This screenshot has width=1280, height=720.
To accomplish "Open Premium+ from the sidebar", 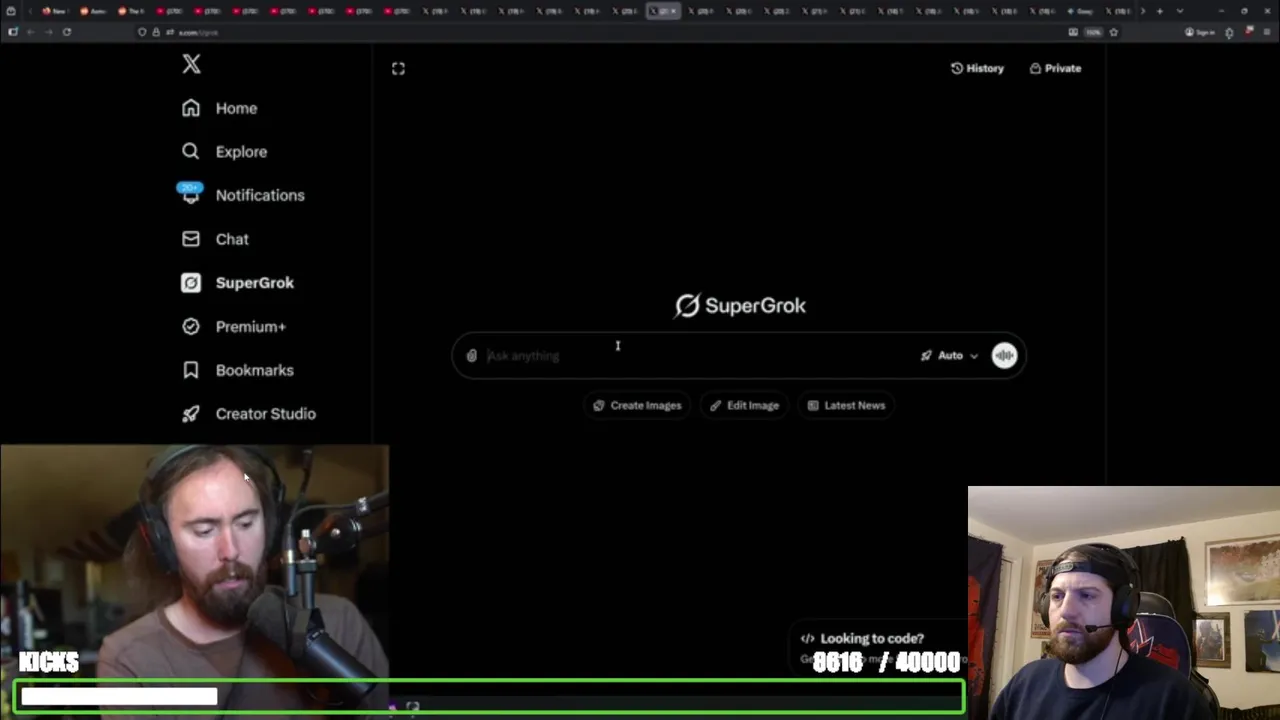I will click(233, 327).
